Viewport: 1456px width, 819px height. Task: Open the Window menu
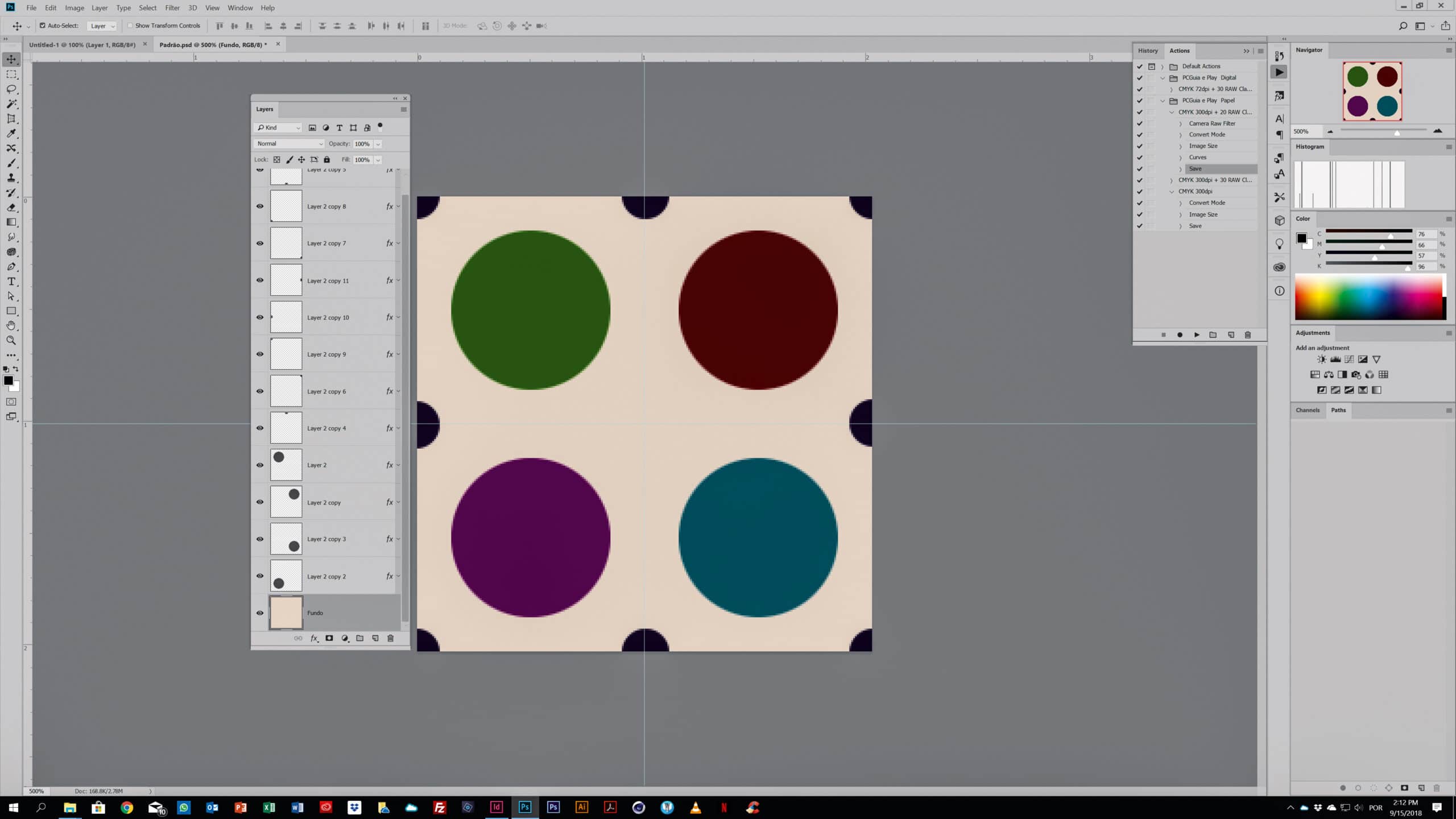pyautogui.click(x=240, y=8)
